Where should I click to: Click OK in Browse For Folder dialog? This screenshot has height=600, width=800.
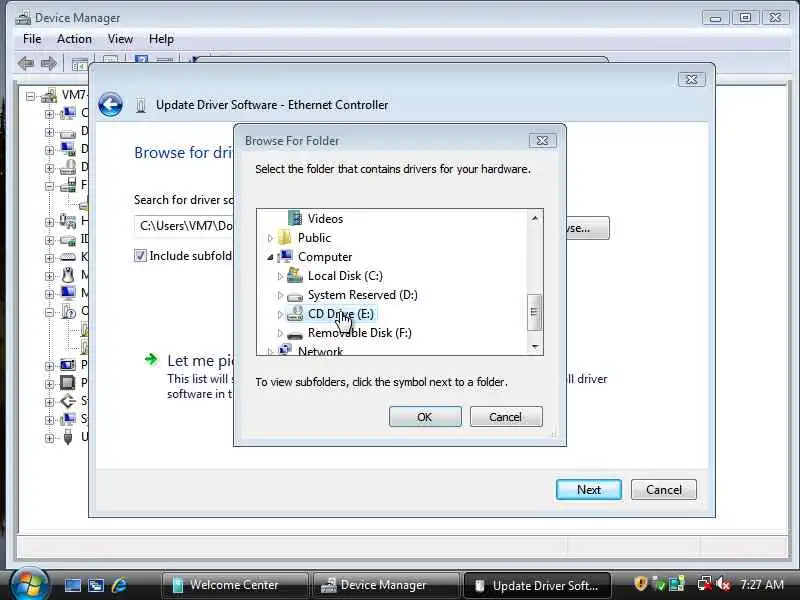click(x=425, y=417)
